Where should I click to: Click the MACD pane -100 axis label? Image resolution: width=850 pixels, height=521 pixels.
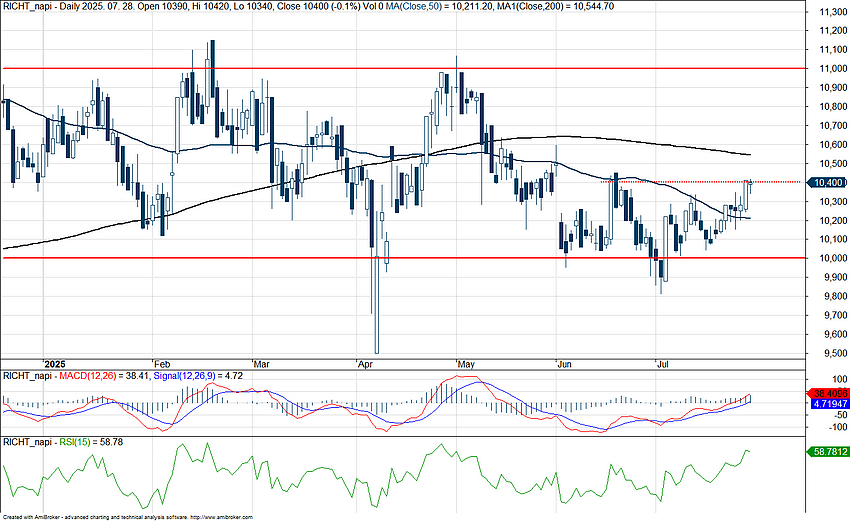tap(840, 428)
